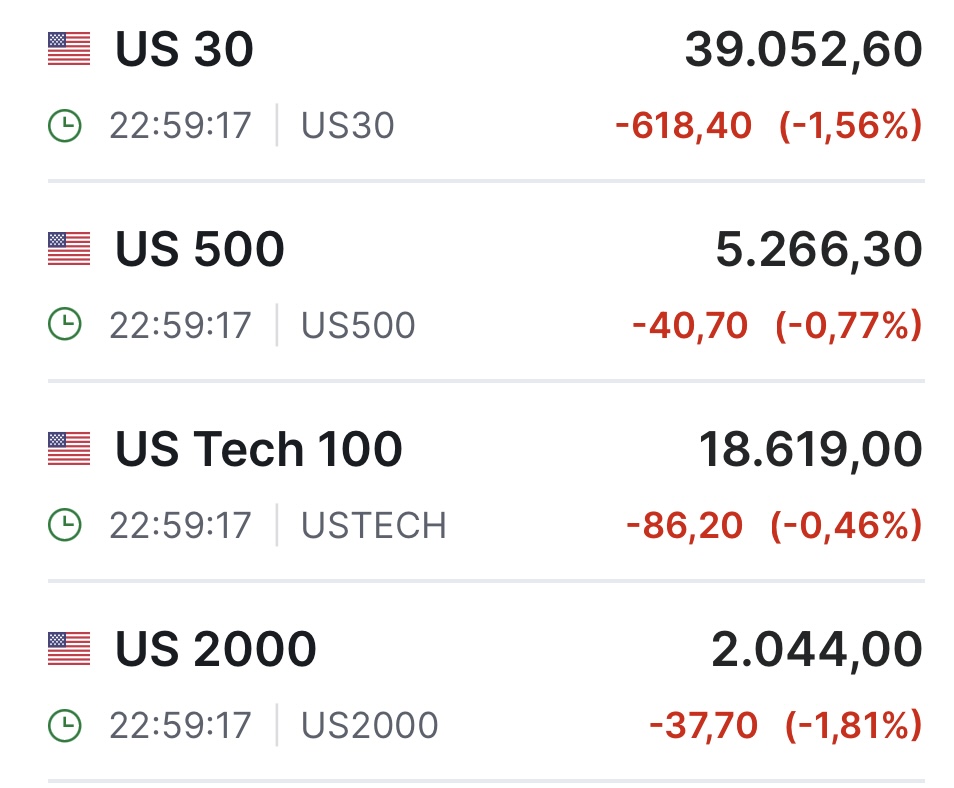
Task: Click the US flag icon beside US 2000
Action: 69,649
